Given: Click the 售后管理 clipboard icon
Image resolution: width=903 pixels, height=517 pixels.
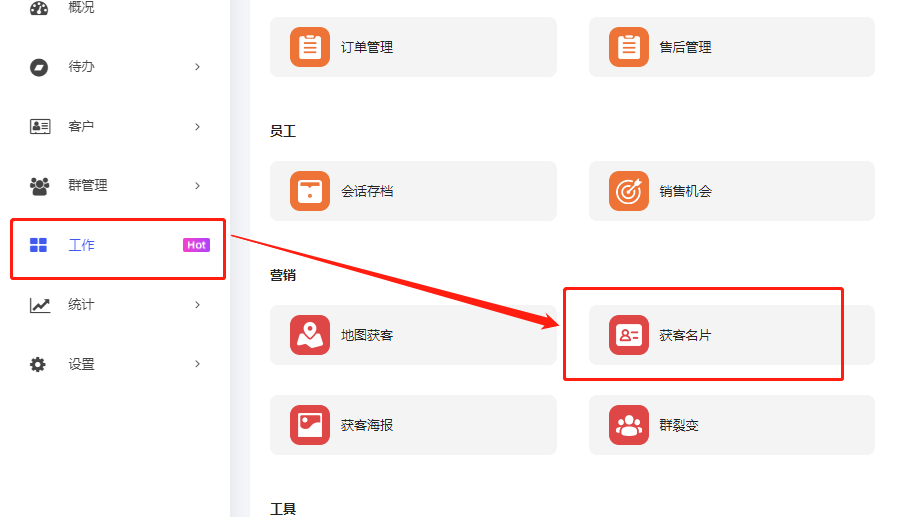Looking at the screenshot, I should 629,47.
